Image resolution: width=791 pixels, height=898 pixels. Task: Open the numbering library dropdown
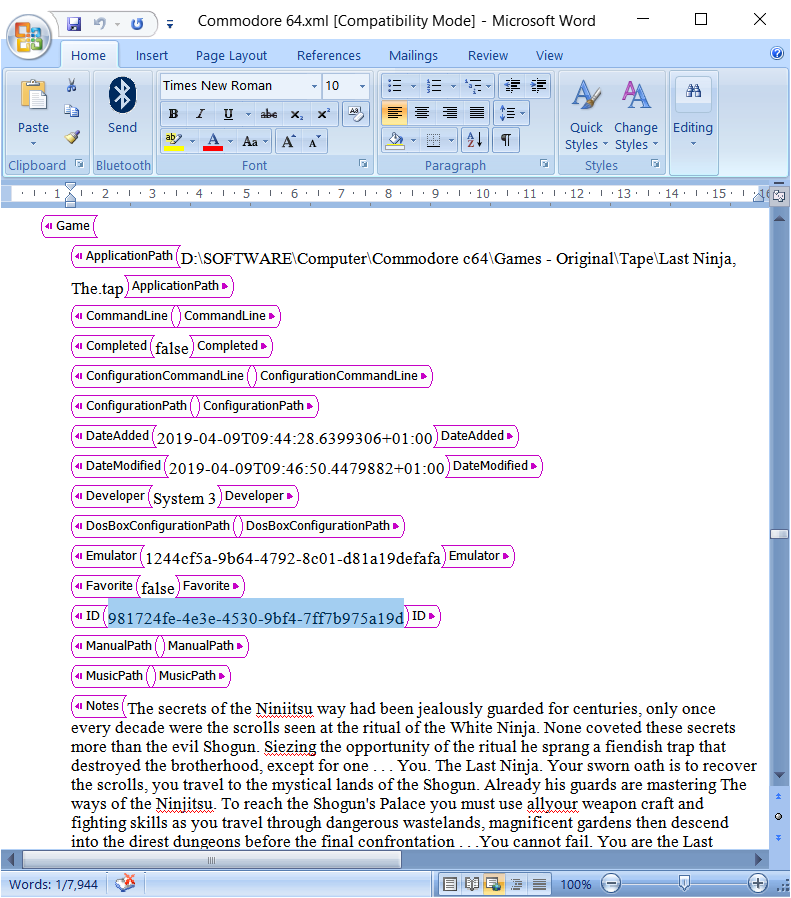(453, 86)
